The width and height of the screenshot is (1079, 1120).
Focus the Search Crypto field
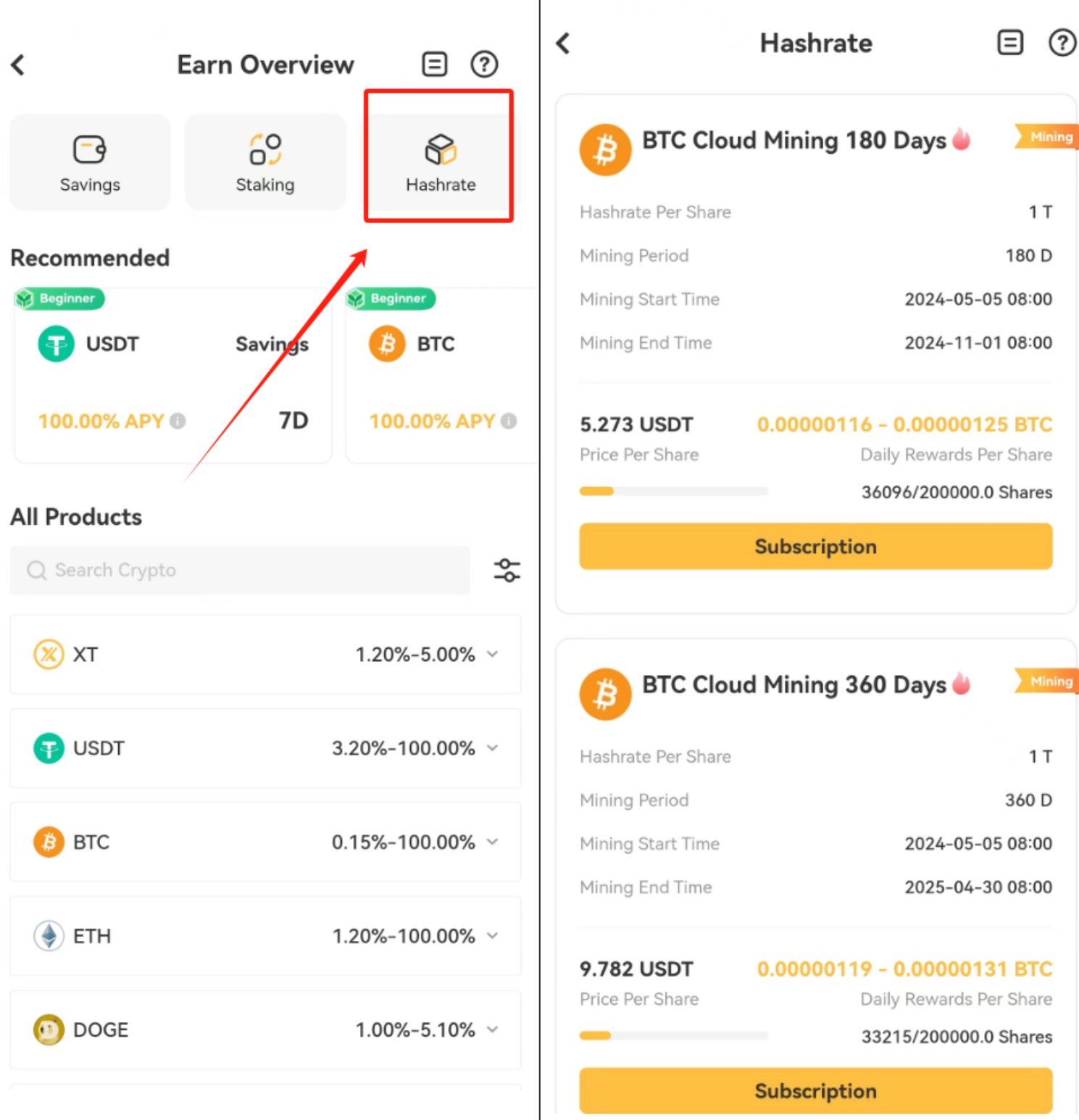pyautogui.click(x=239, y=571)
